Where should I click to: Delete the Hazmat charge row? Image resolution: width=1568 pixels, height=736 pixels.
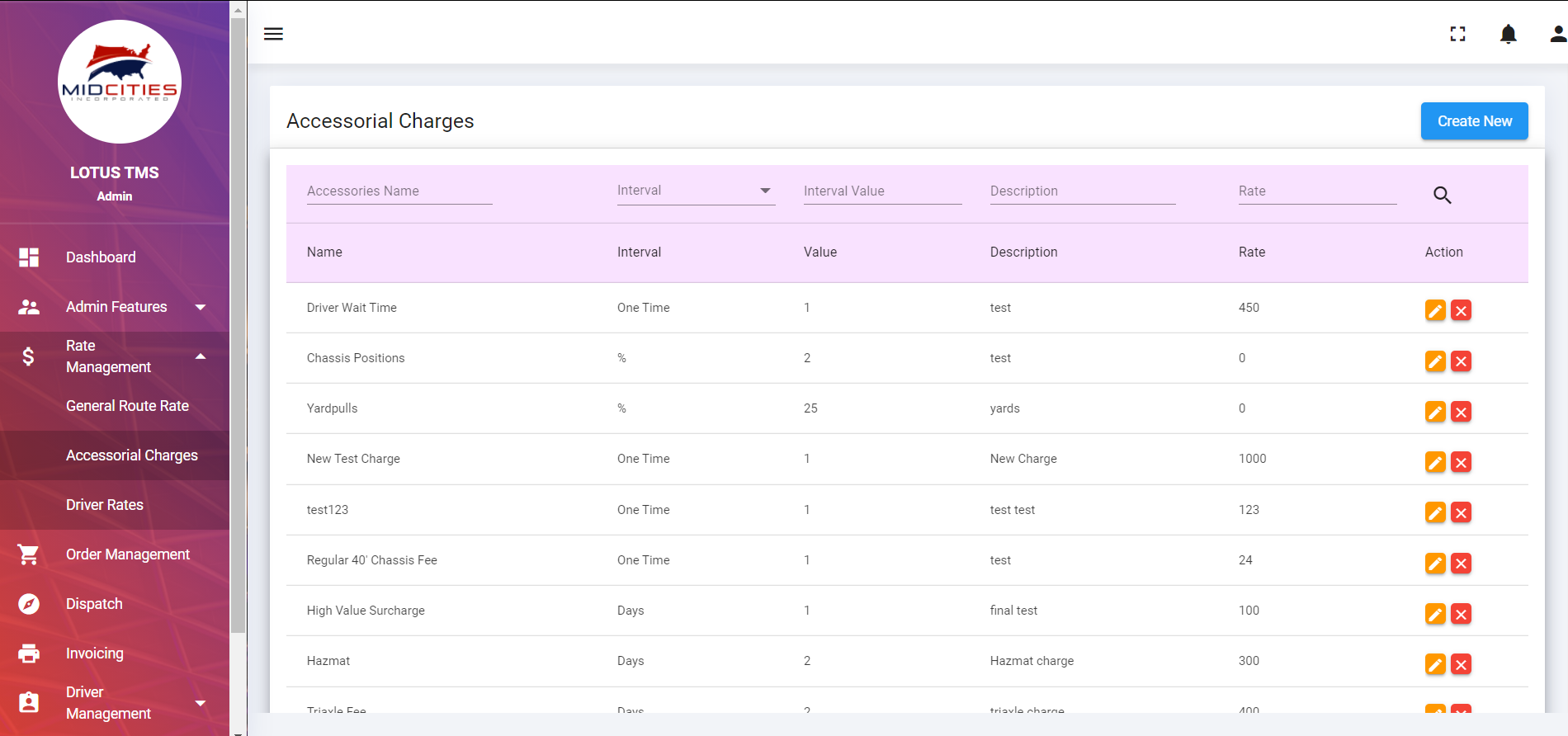(1461, 664)
